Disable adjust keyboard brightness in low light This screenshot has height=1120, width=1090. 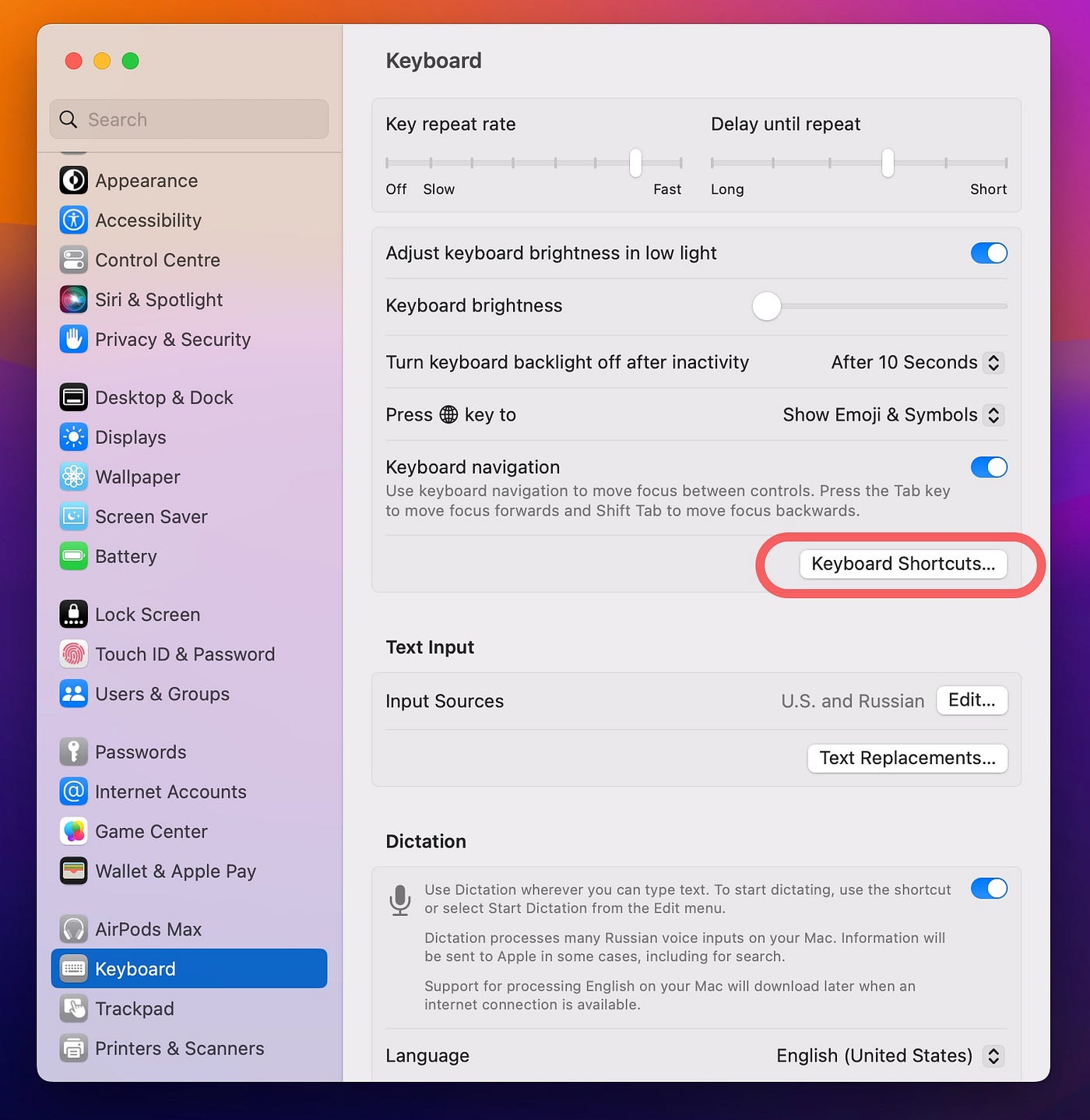point(989,253)
